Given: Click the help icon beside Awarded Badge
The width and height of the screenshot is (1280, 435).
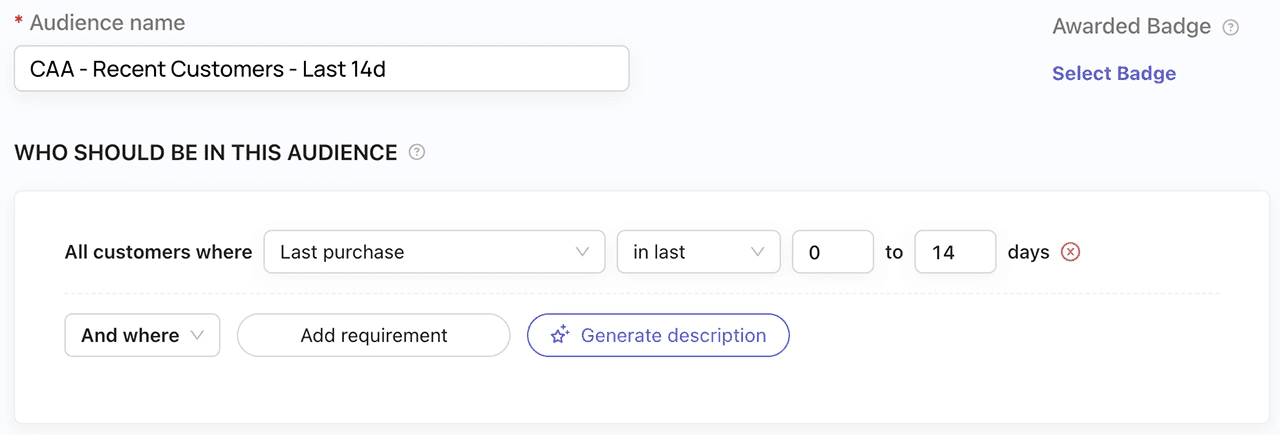Looking at the screenshot, I should [x=1231, y=28].
